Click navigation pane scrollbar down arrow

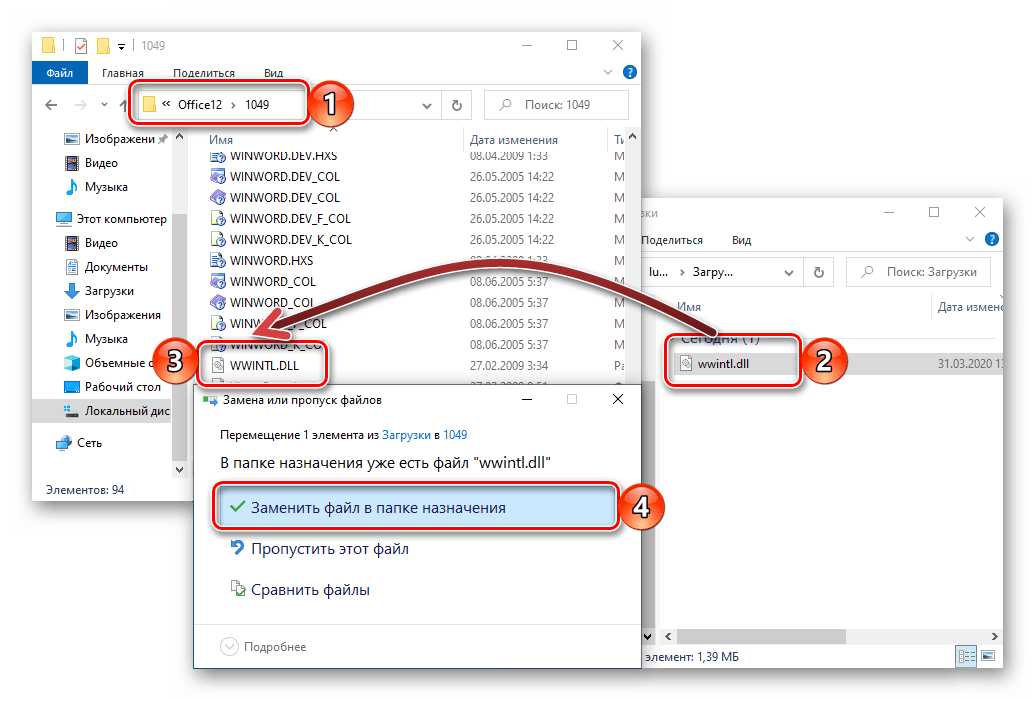(x=179, y=469)
